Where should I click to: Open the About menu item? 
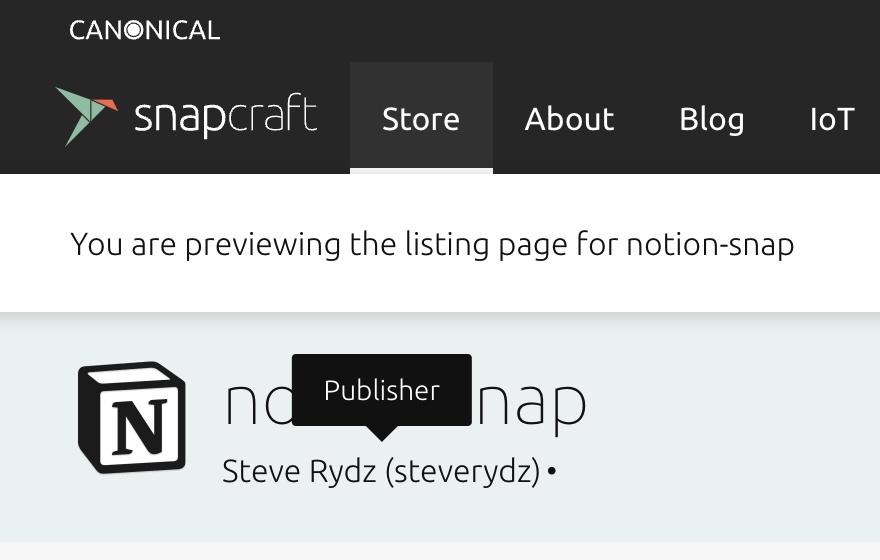(569, 119)
